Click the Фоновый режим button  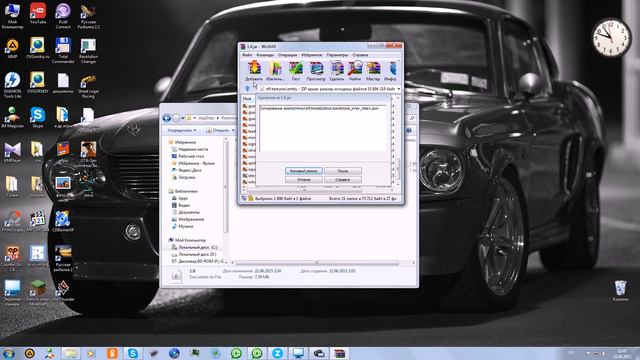point(304,171)
